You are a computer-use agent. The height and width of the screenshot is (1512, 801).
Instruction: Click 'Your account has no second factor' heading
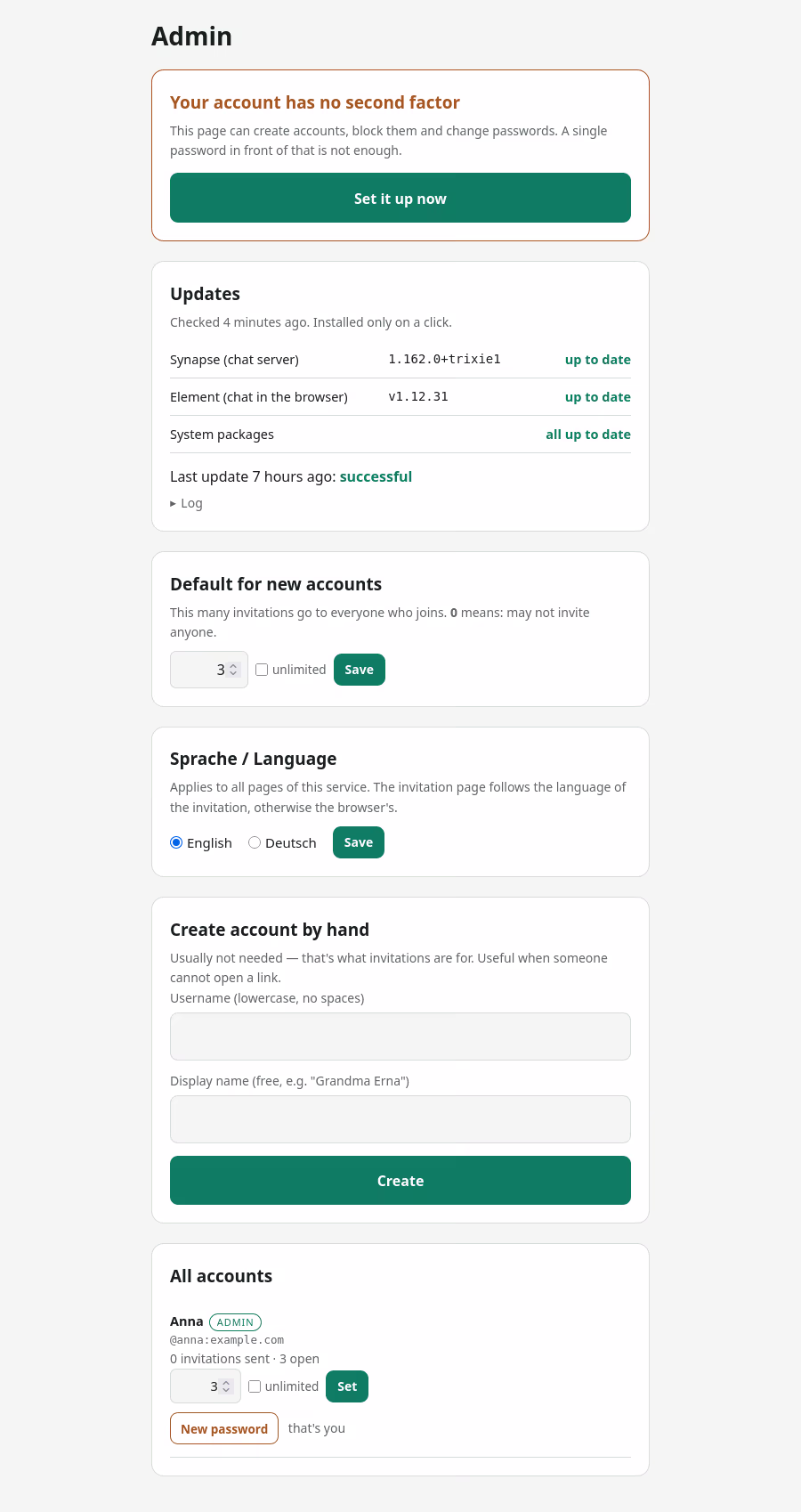[x=315, y=102]
